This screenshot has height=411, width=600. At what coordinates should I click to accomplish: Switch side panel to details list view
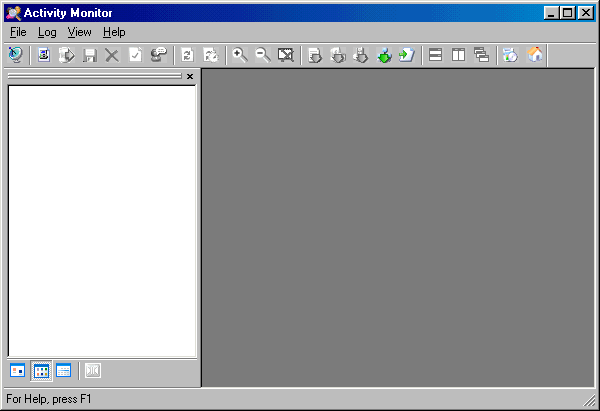[x=64, y=371]
